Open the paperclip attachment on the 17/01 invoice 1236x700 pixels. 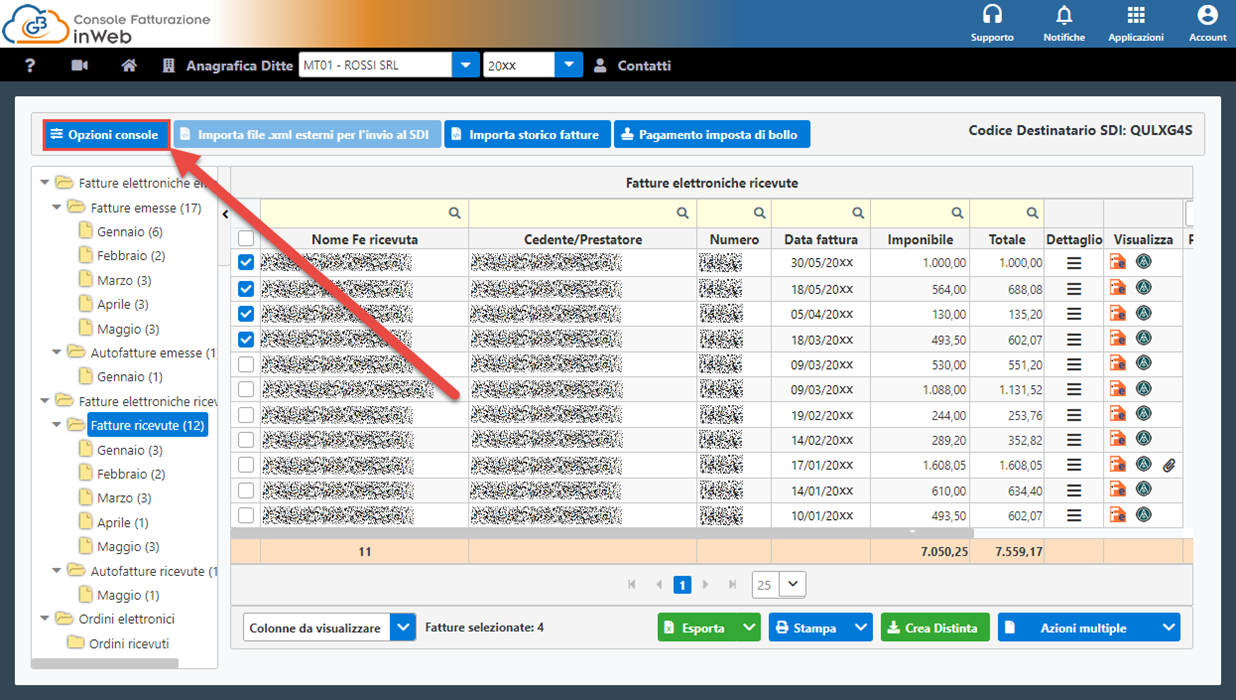tap(1169, 465)
